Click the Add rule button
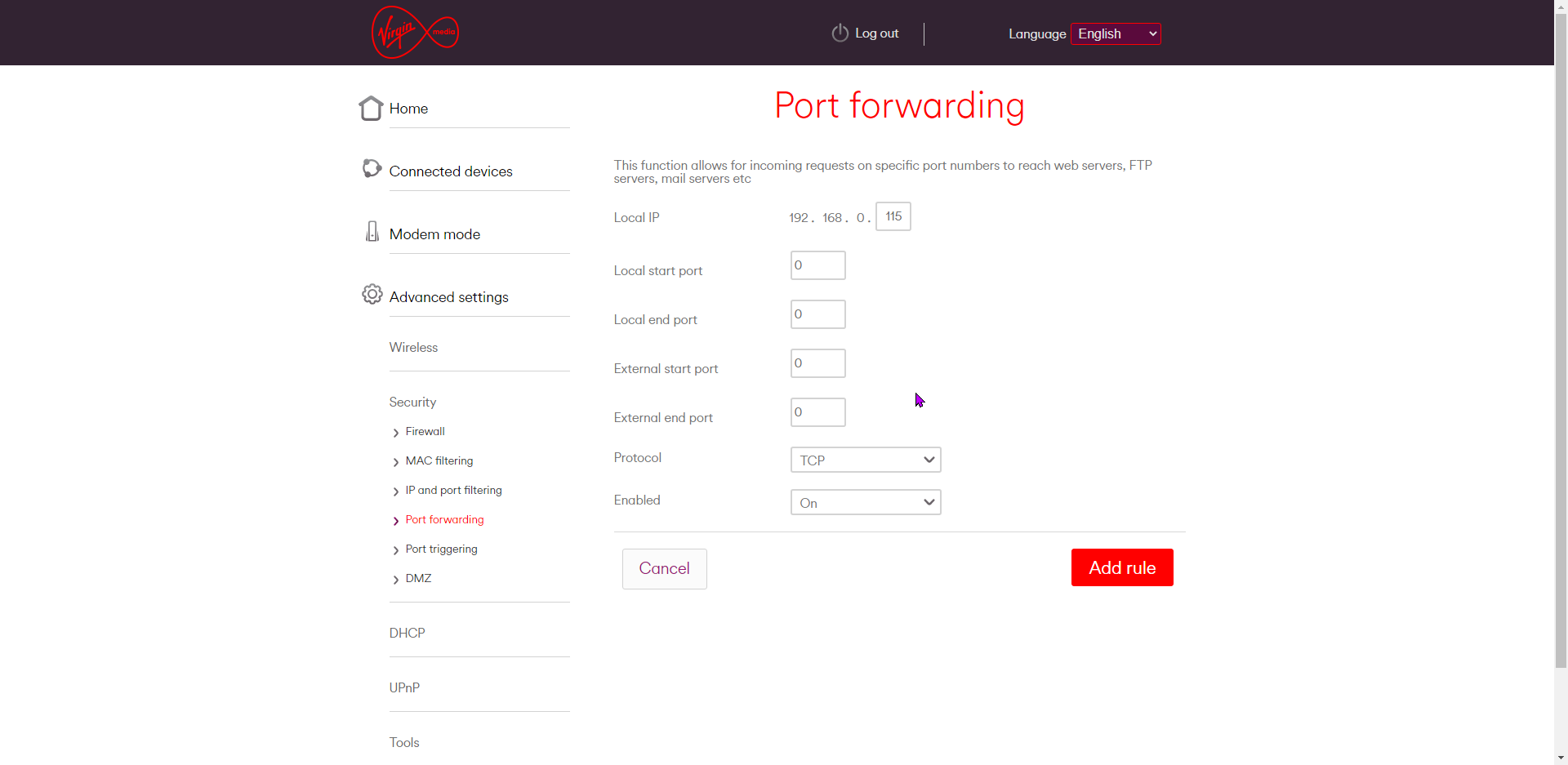Screen dimensions: 1568x765 1122,567
